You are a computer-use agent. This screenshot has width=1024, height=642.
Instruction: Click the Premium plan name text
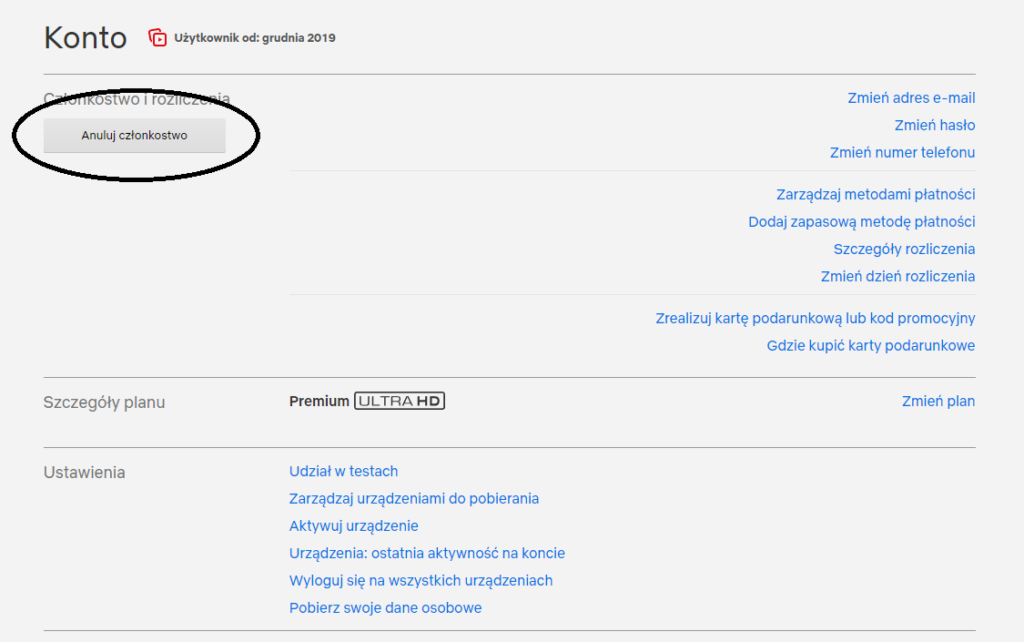pyautogui.click(x=319, y=401)
